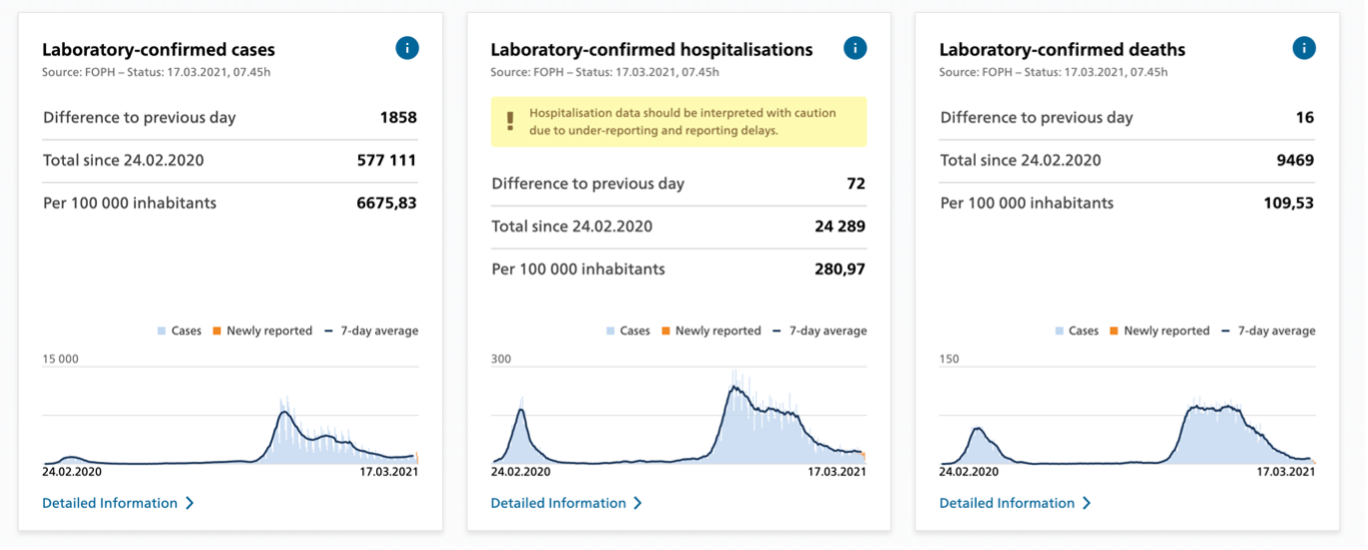1368x550 pixels.
Task: Open info icon for Laboratory-confirmed hospitalisations
Action: [855, 48]
